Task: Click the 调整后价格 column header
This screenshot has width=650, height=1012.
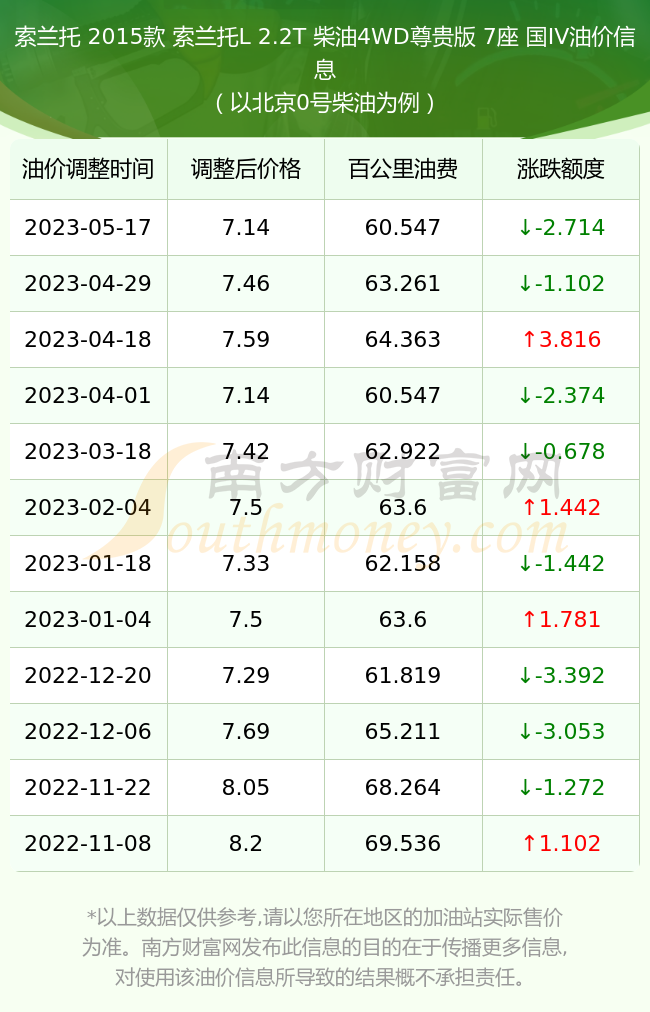Action: [246, 169]
